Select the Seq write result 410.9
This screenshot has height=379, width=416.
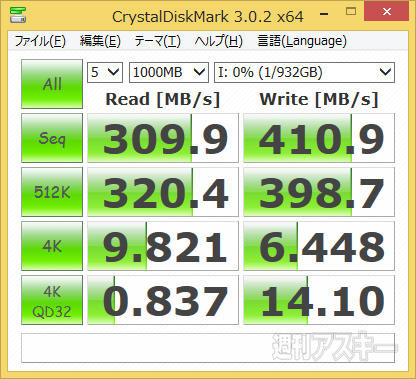pyautogui.click(x=319, y=138)
